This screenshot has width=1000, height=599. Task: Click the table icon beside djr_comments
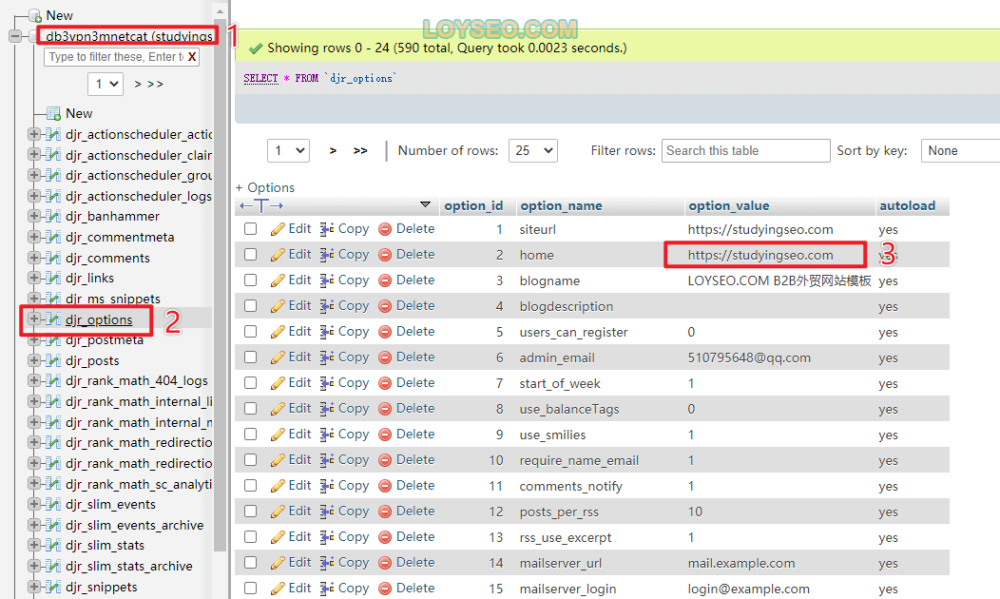pos(54,258)
